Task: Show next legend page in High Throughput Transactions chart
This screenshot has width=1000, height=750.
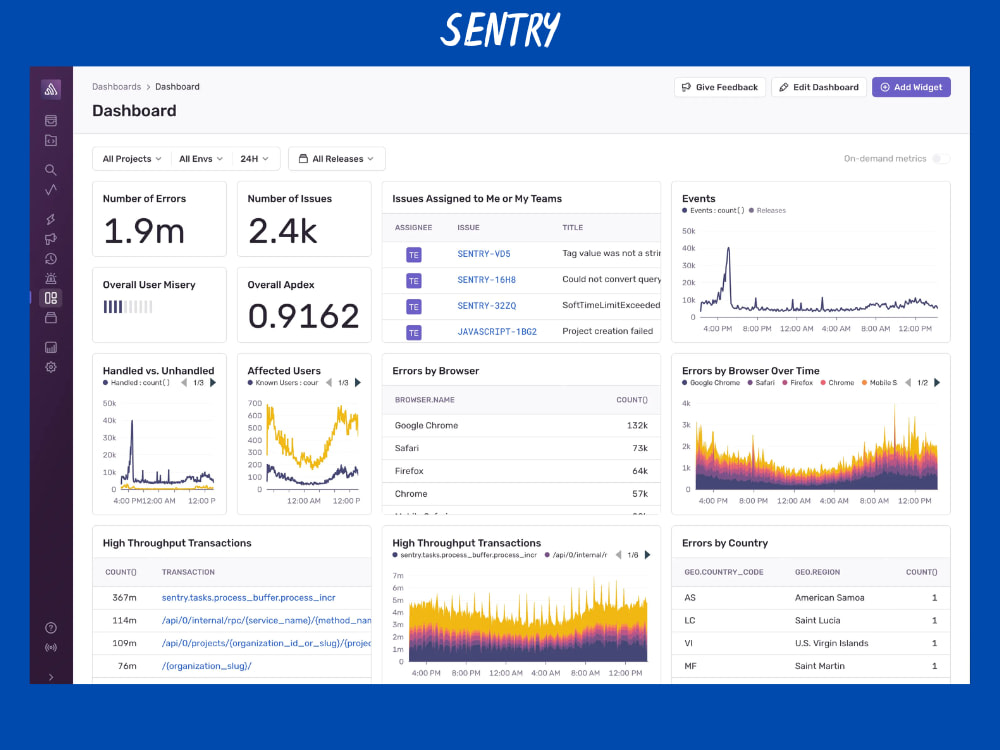Action: (x=647, y=555)
